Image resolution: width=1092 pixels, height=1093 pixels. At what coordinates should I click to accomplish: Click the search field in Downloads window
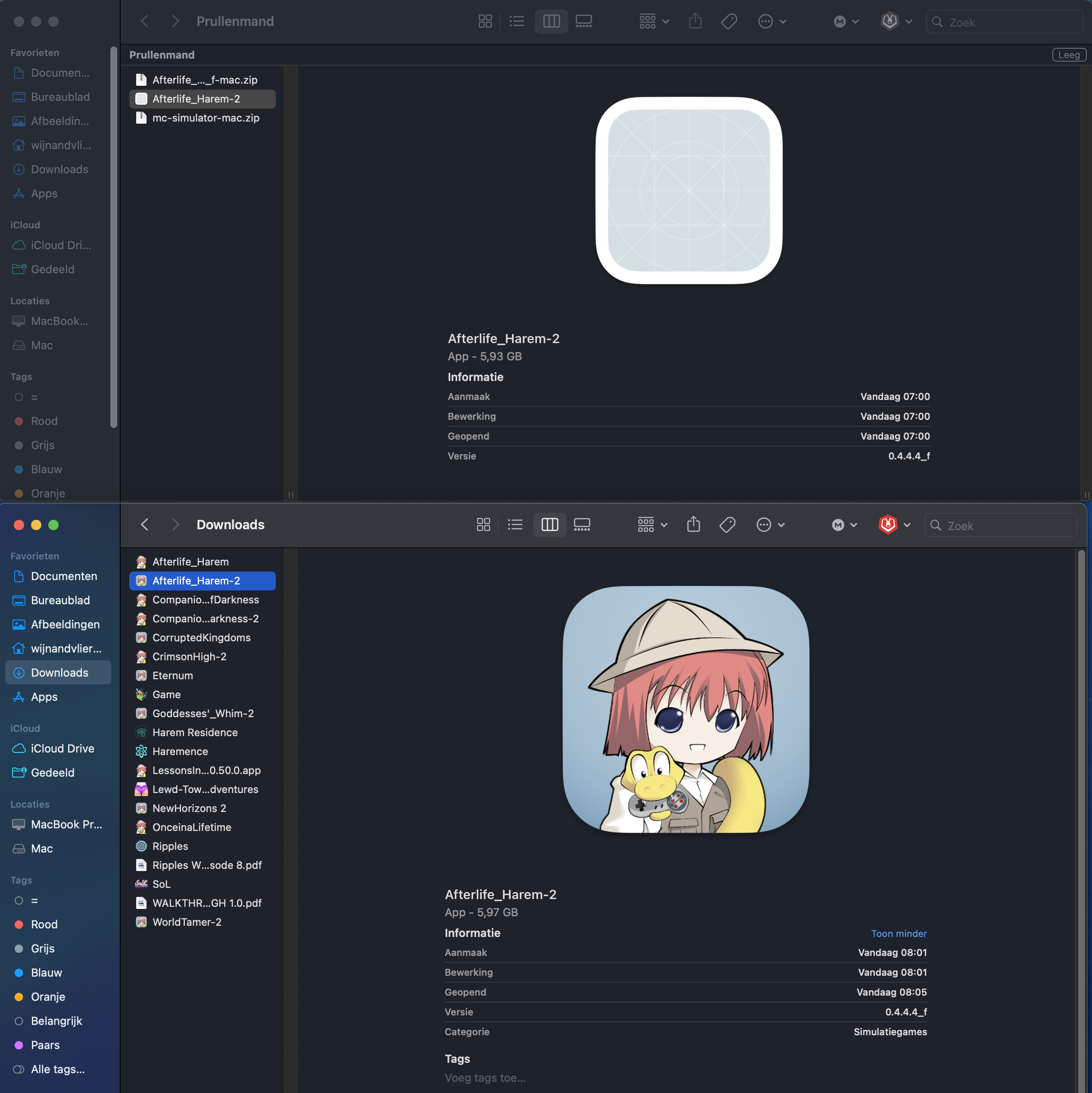click(x=1000, y=525)
